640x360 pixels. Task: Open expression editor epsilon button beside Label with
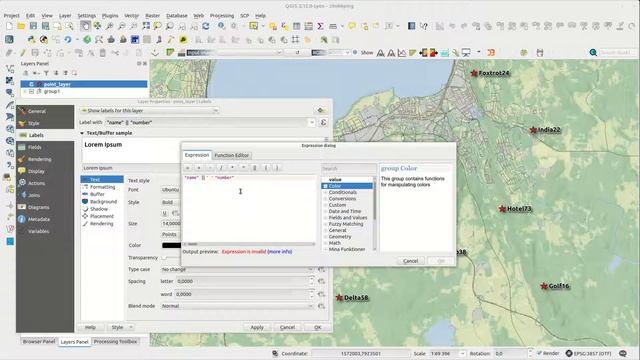click(x=323, y=122)
